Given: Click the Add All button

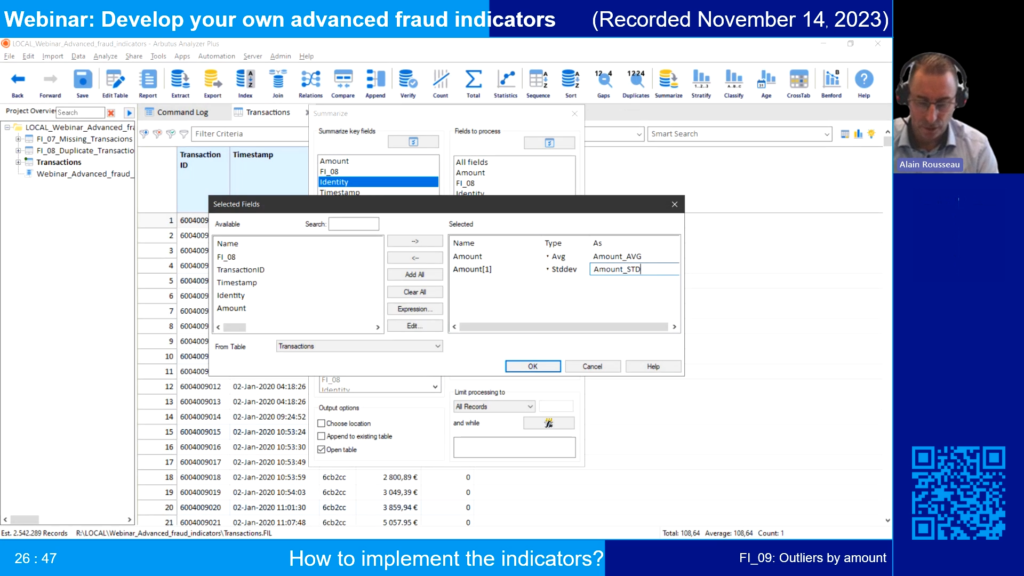Looking at the screenshot, I should point(415,275).
